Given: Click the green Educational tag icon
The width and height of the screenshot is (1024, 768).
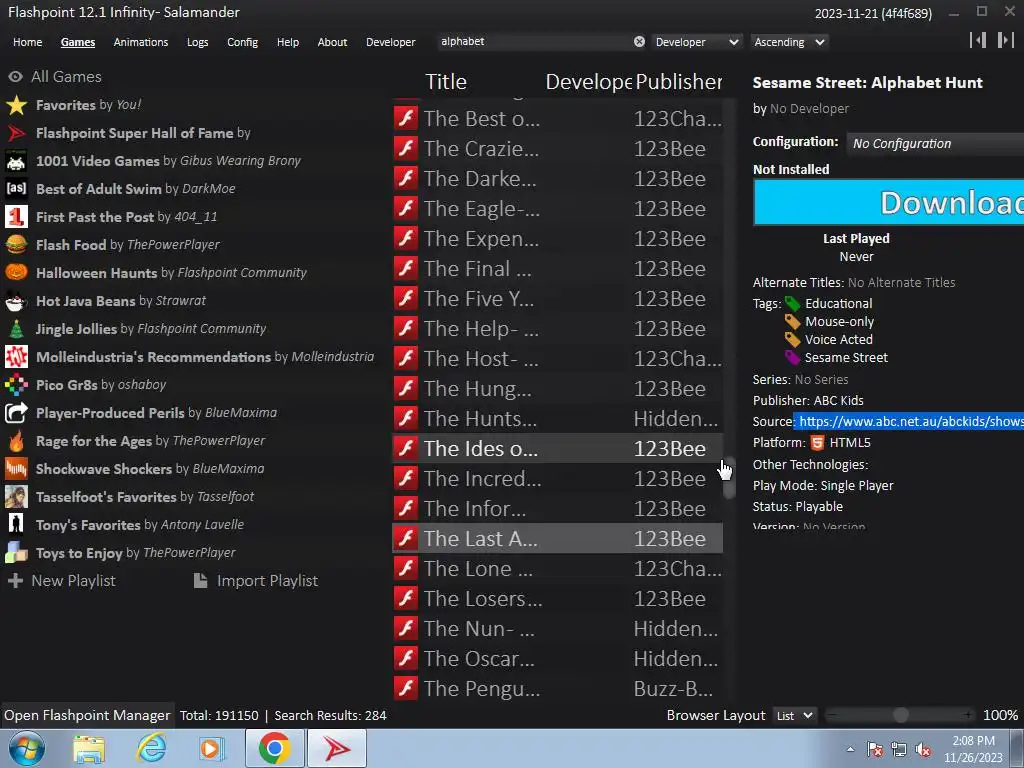Looking at the screenshot, I should [792, 304].
